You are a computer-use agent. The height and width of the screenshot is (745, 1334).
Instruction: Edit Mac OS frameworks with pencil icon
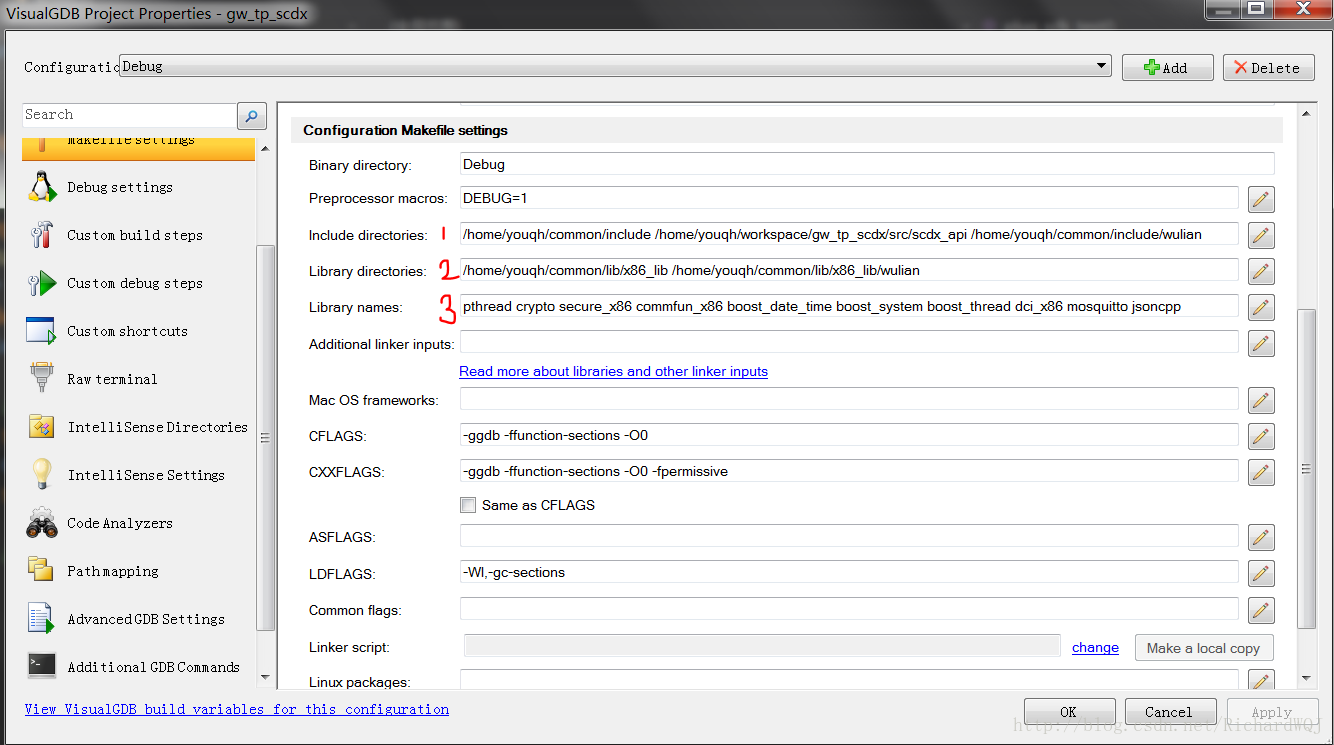click(x=1261, y=400)
